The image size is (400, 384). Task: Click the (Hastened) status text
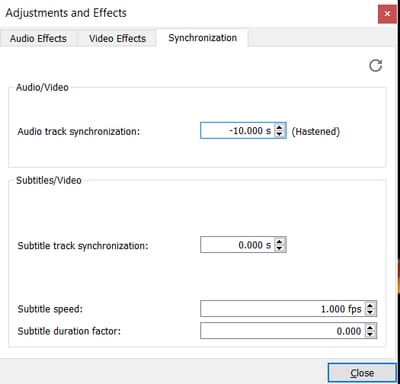(x=316, y=131)
